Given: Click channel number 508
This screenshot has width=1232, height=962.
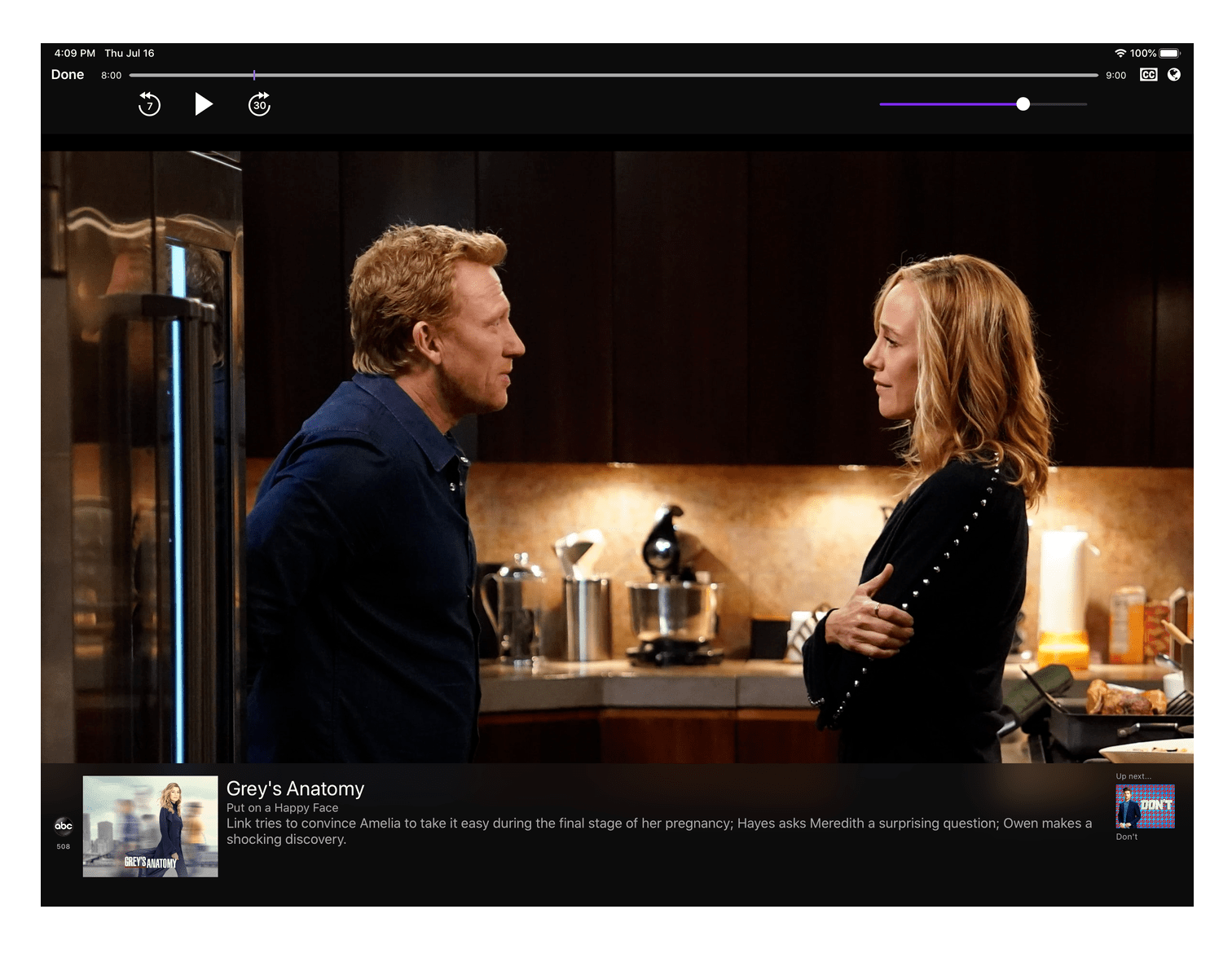Looking at the screenshot, I should point(64,846).
